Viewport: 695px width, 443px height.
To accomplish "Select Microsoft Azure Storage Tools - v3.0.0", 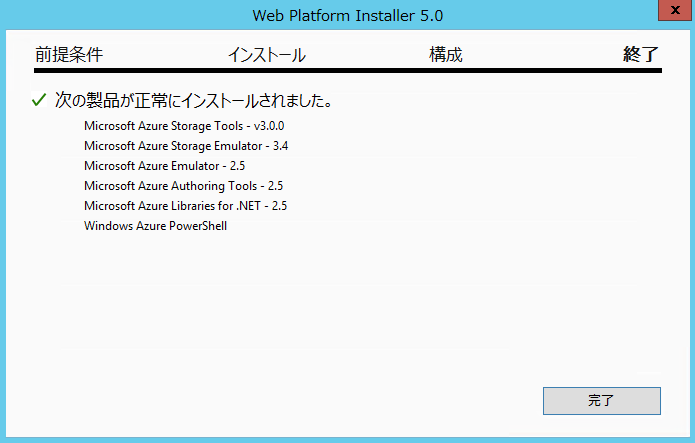I will pos(184,126).
